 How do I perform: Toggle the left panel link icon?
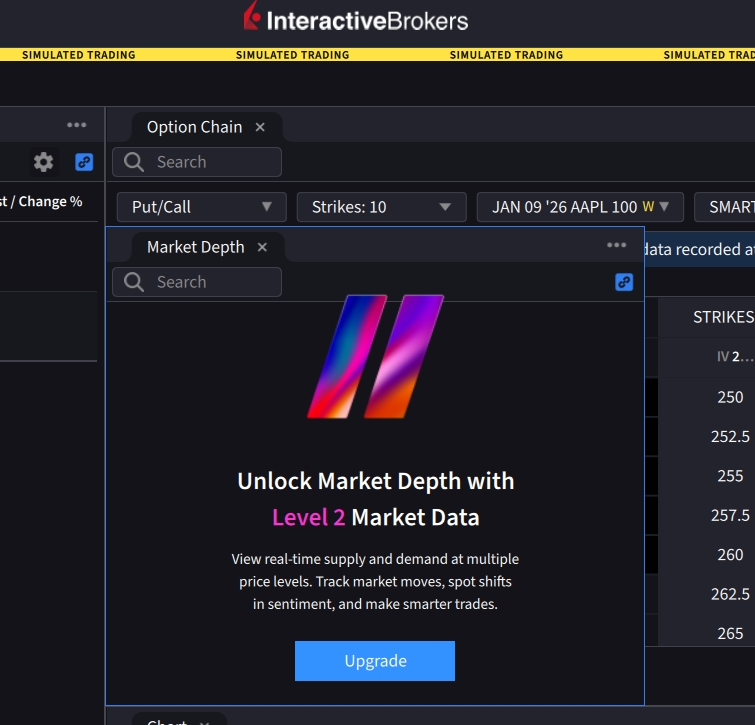84,162
